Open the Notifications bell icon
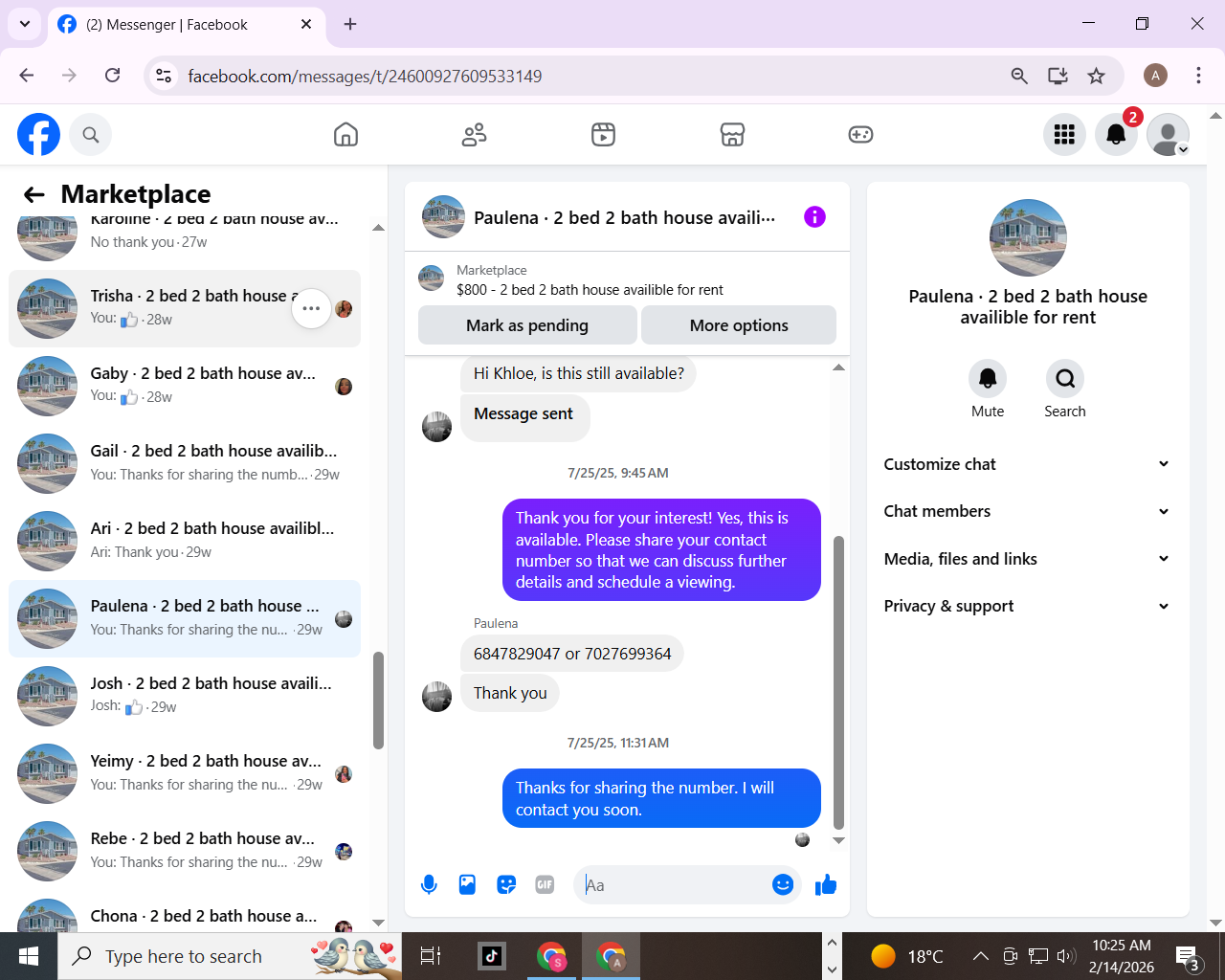Screen dimensions: 1225x980 [1116, 135]
